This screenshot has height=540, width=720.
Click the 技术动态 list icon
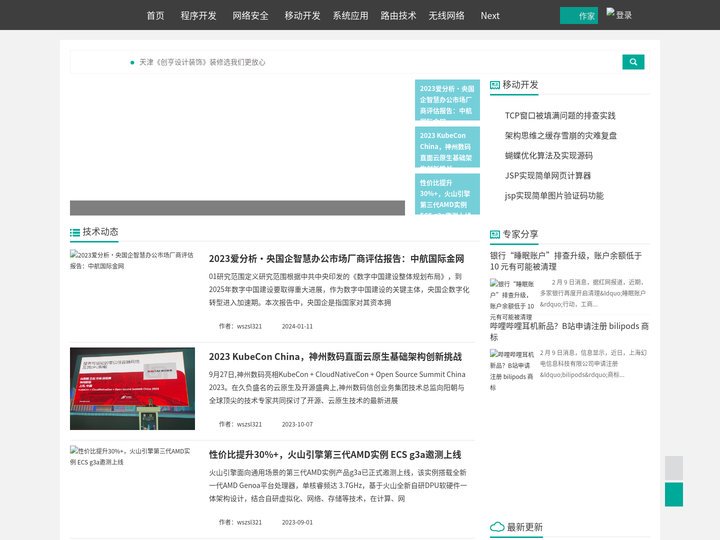click(x=75, y=232)
